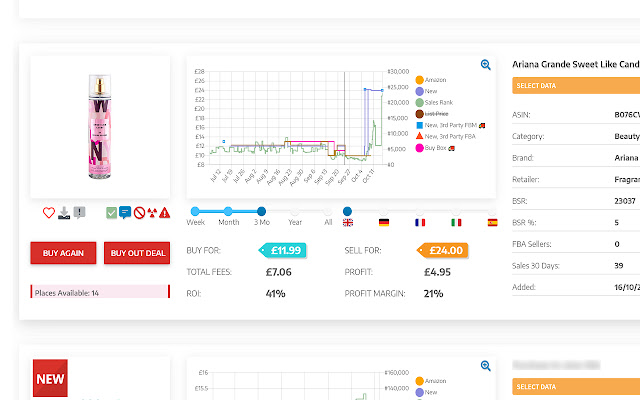Screen dimensions: 640x400
Task: Open the Ariana Grande Sweet Like Candy title
Action: (576, 64)
